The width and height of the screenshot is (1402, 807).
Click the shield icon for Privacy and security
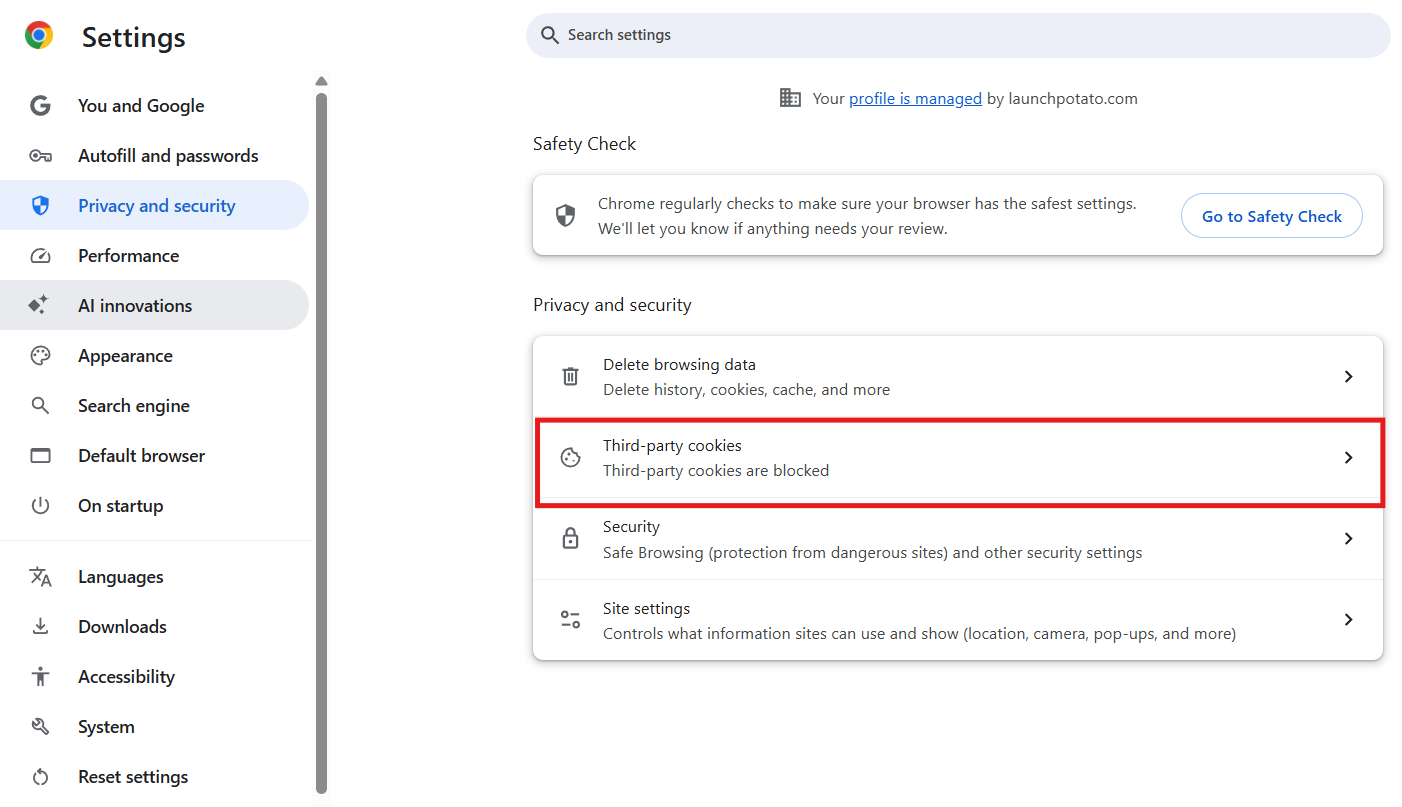tap(40, 206)
